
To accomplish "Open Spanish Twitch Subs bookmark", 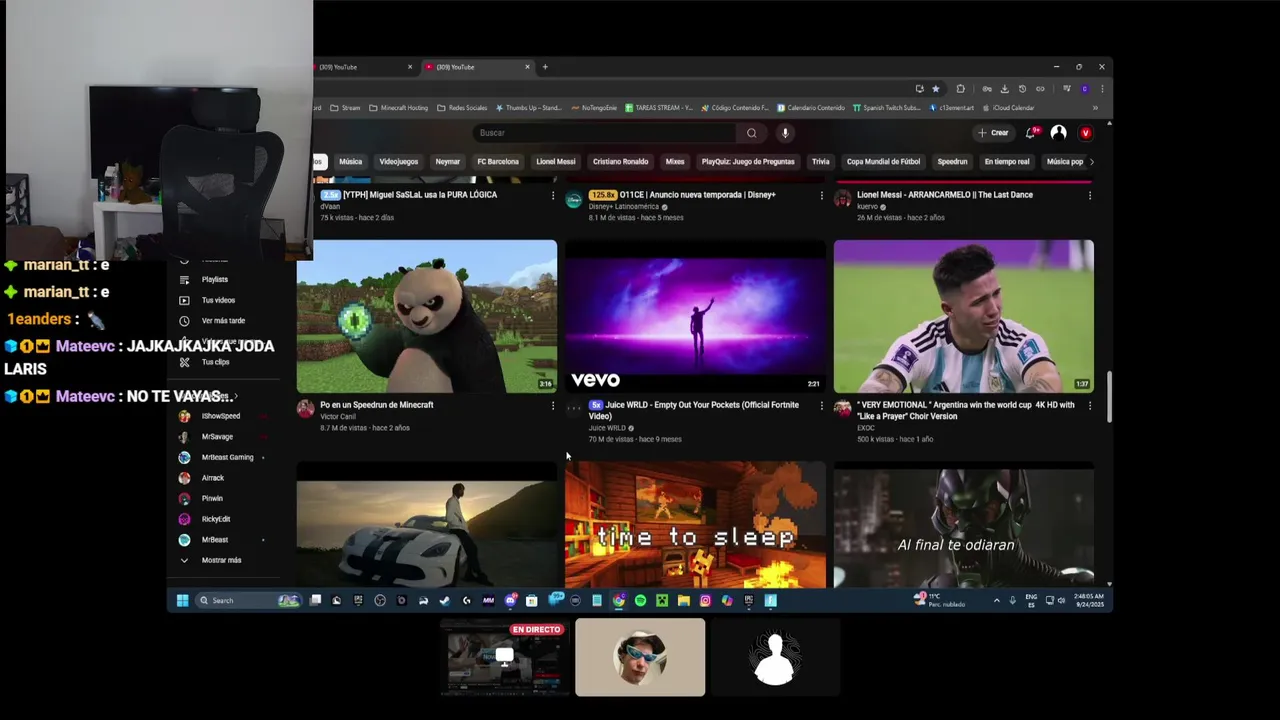I will (886, 108).
